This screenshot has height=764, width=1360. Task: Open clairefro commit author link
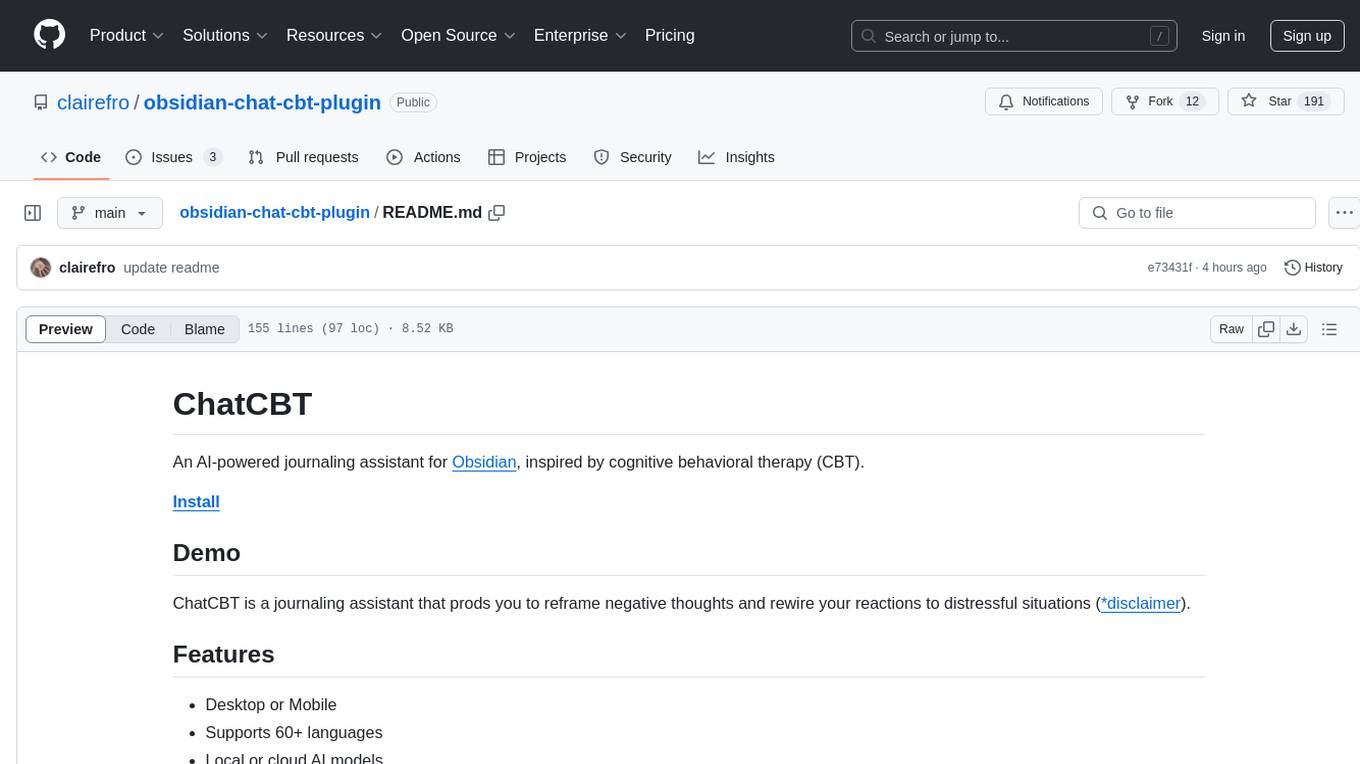pos(87,268)
